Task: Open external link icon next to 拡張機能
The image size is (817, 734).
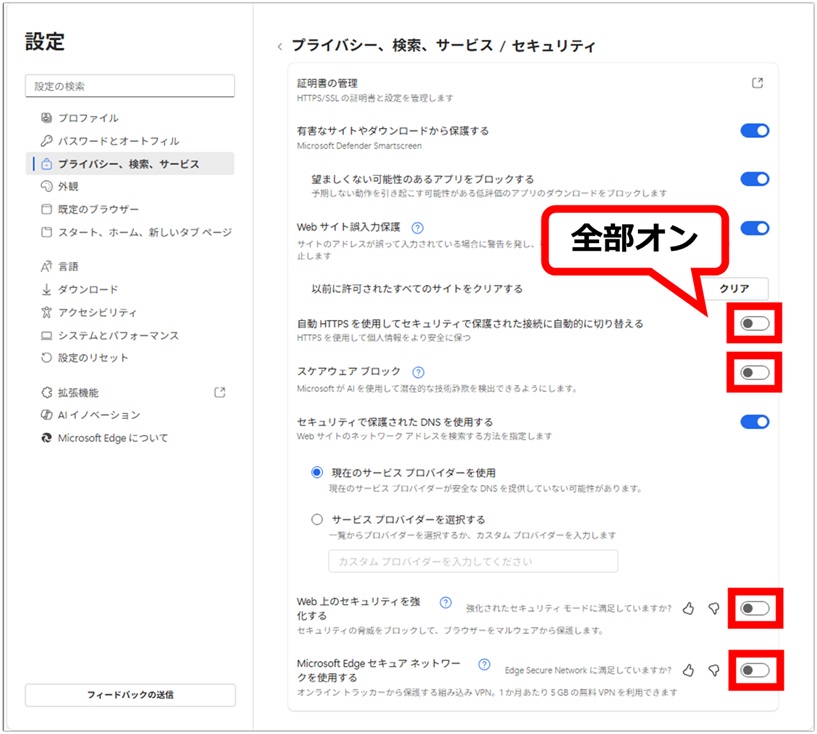Action: [x=220, y=393]
